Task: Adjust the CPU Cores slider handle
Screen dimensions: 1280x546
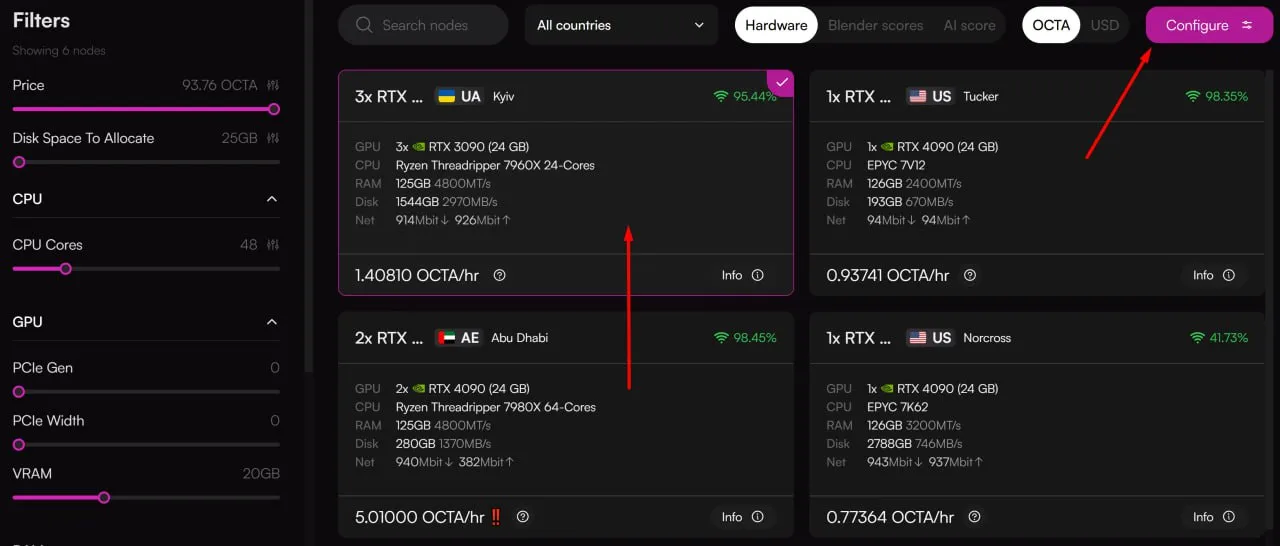Action: (66, 268)
